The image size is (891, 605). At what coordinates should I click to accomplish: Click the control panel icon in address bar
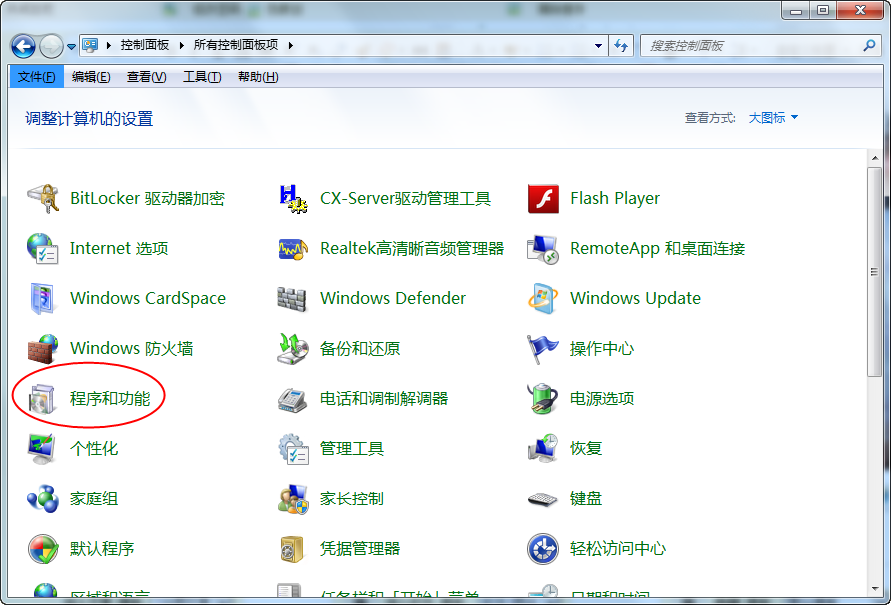[x=90, y=45]
